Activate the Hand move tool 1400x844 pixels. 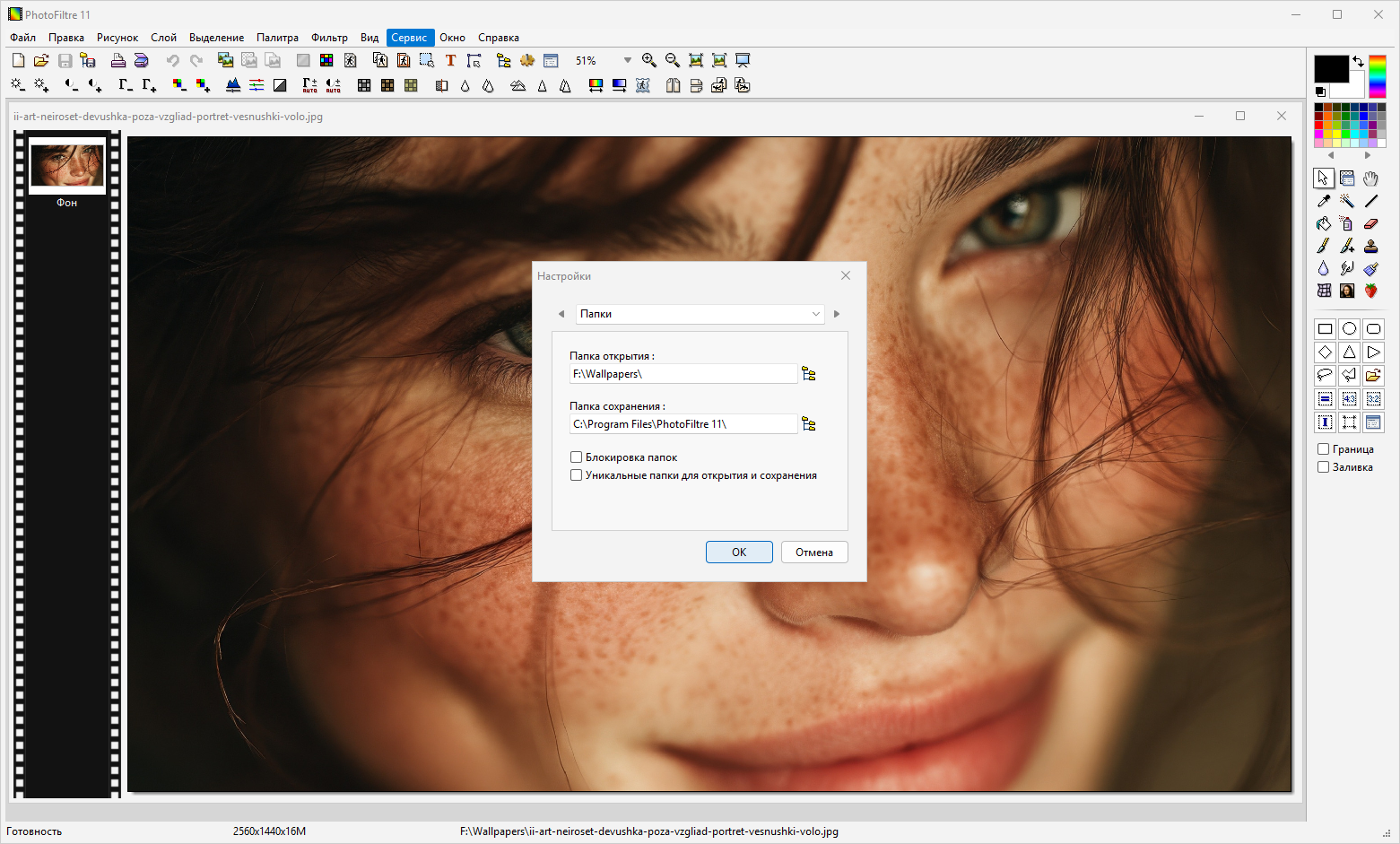(x=1370, y=178)
